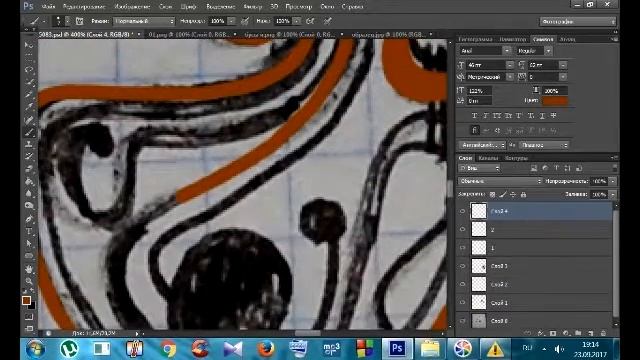Select the Pen tool
This screenshot has height=360, width=640.
[x=29, y=219]
